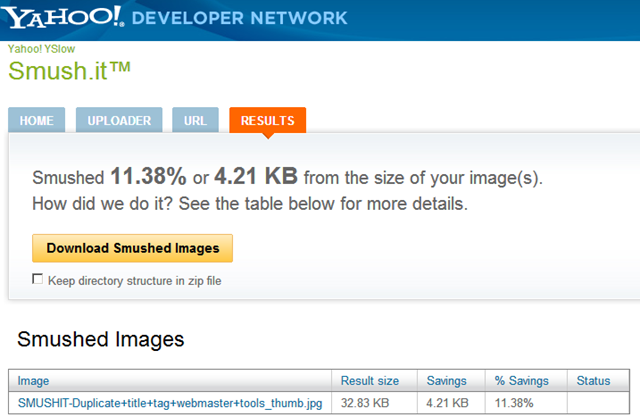This screenshot has width=640, height=417.
Task: Switch to the UPLOADER tab
Action: tap(119, 120)
